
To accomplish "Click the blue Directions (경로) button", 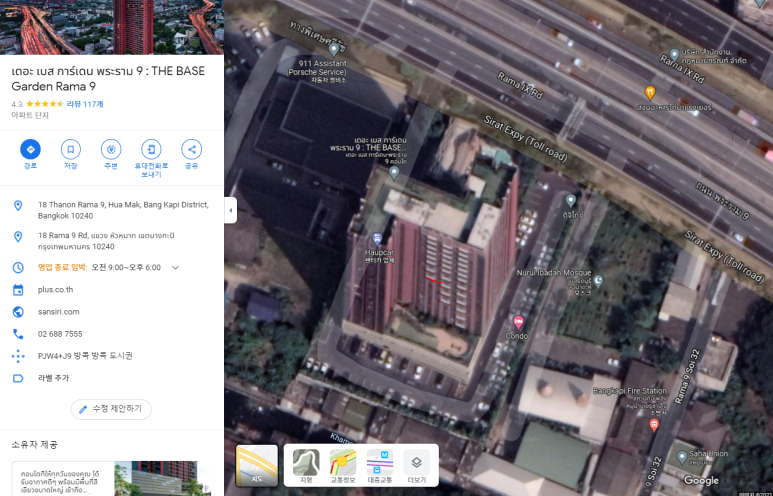I will pyautogui.click(x=31, y=149).
